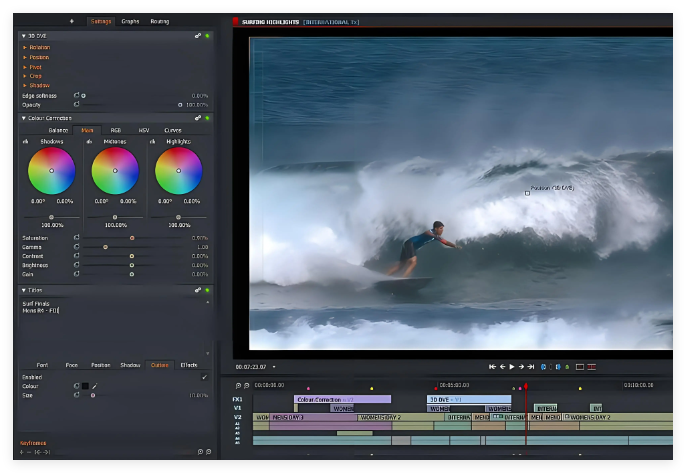Click the black outline Colour swatch
The image size is (686, 473).
pyautogui.click(x=85, y=386)
